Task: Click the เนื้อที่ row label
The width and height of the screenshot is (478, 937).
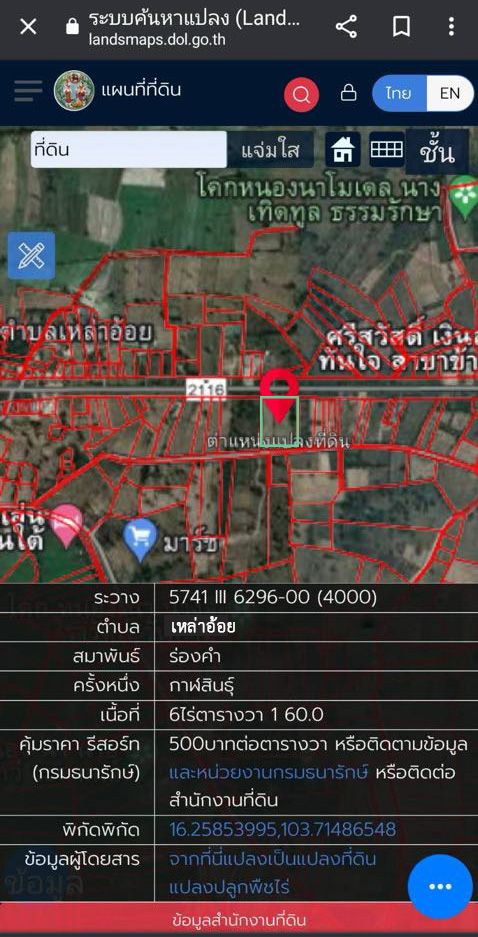Action: click(120, 714)
